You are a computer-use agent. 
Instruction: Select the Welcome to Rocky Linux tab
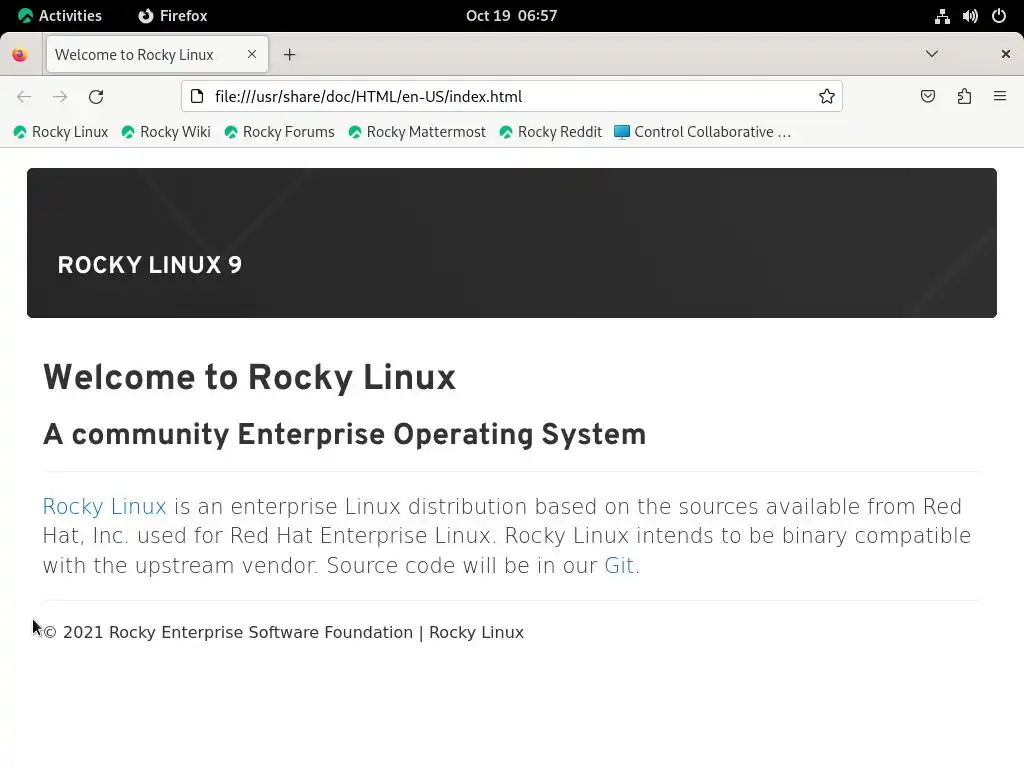pyautogui.click(x=157, y=55)
